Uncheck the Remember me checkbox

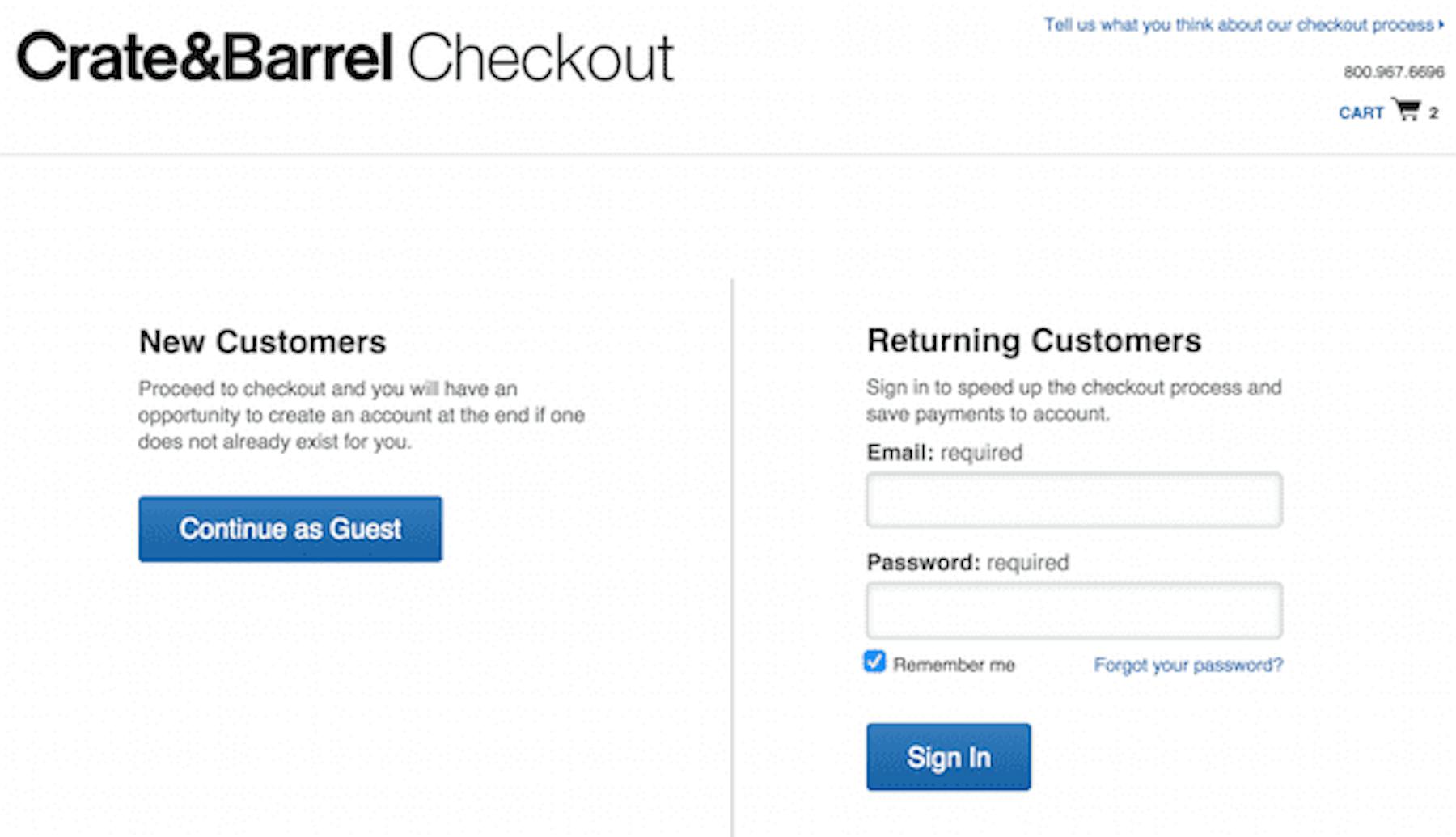[874, 662]
